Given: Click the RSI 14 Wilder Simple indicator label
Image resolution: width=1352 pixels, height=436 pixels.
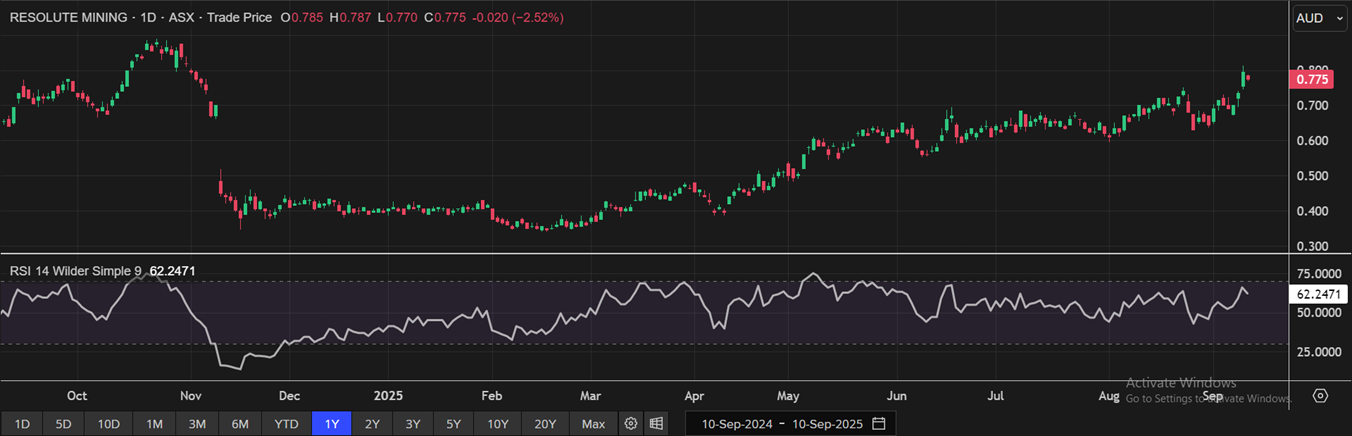Looking at the screenshot, I should click(76, 270).
